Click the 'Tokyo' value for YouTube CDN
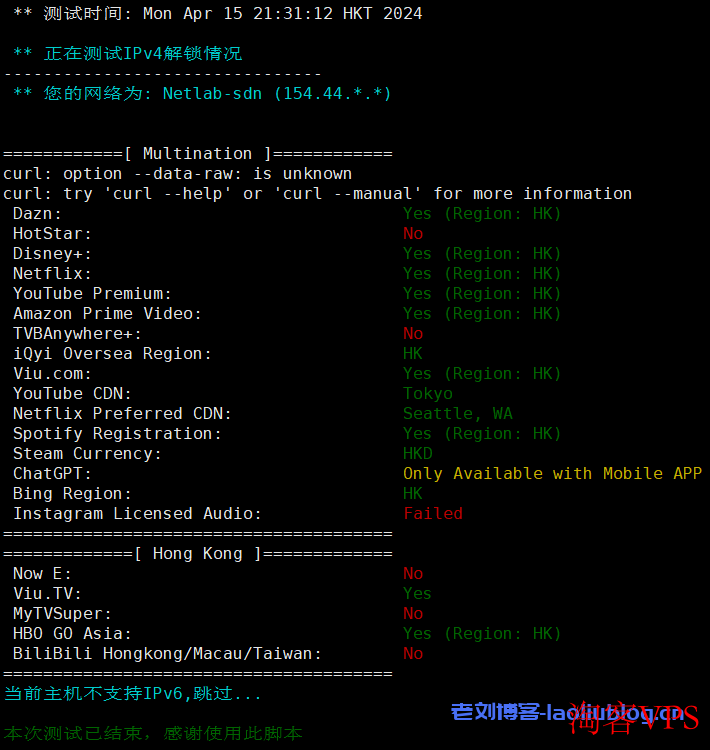Screen dimensions: 710x750 (x=428, y=394)
